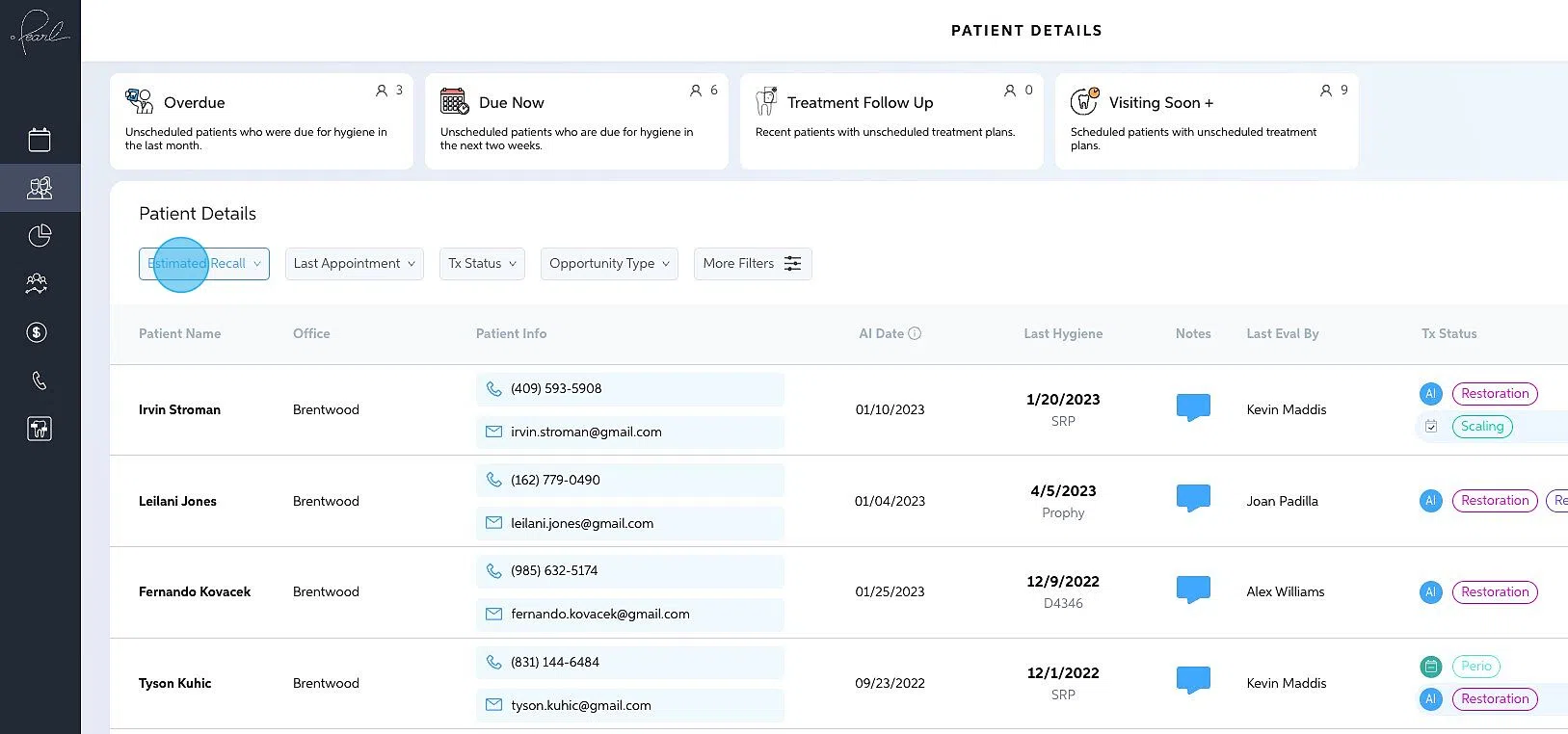Open the pie chart analytics icon
This screenshot has height=734, width=1568.
pyautogui.click(x=40, y=236)
